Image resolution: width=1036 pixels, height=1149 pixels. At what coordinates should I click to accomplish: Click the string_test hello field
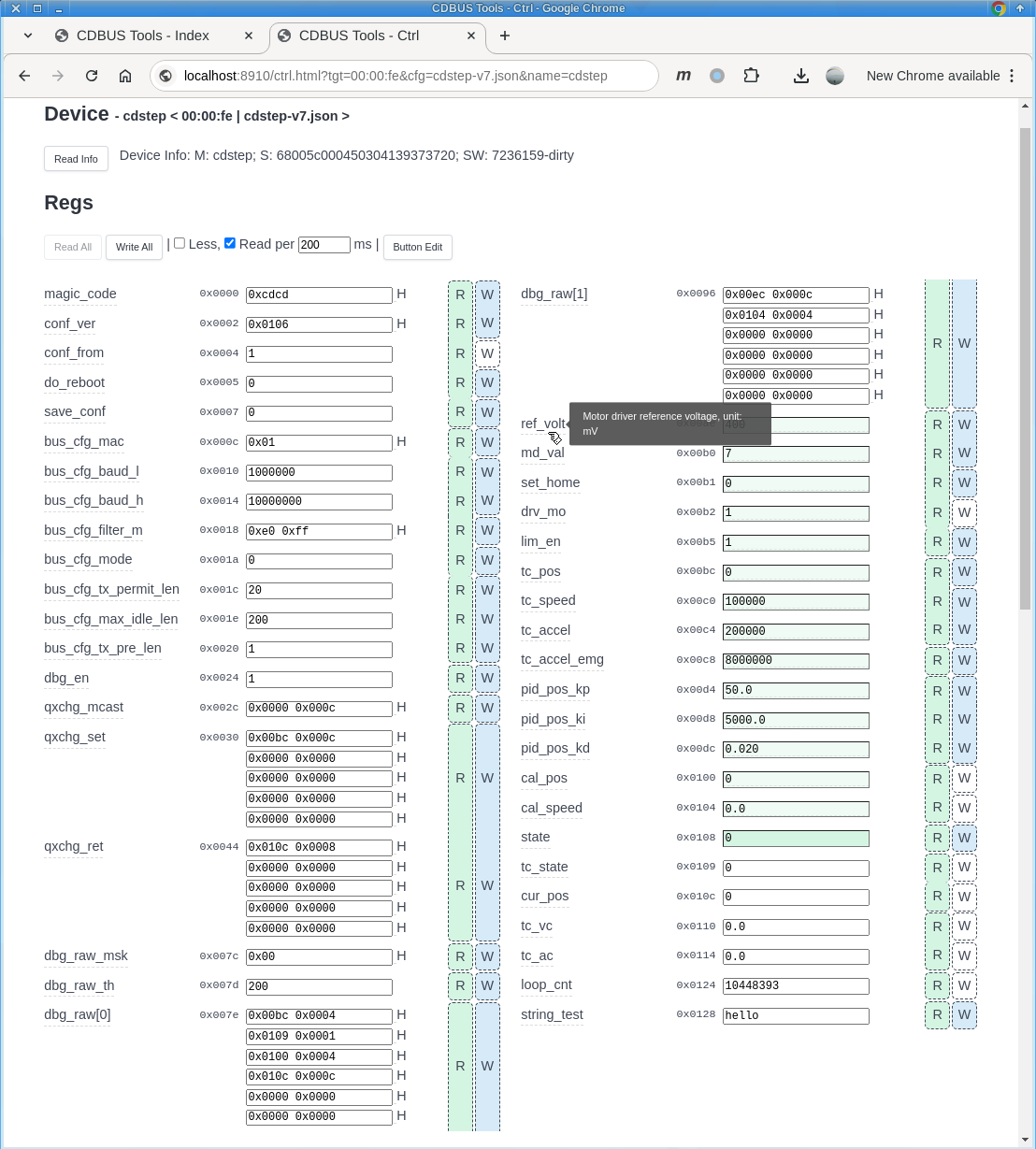[796, 1015]
